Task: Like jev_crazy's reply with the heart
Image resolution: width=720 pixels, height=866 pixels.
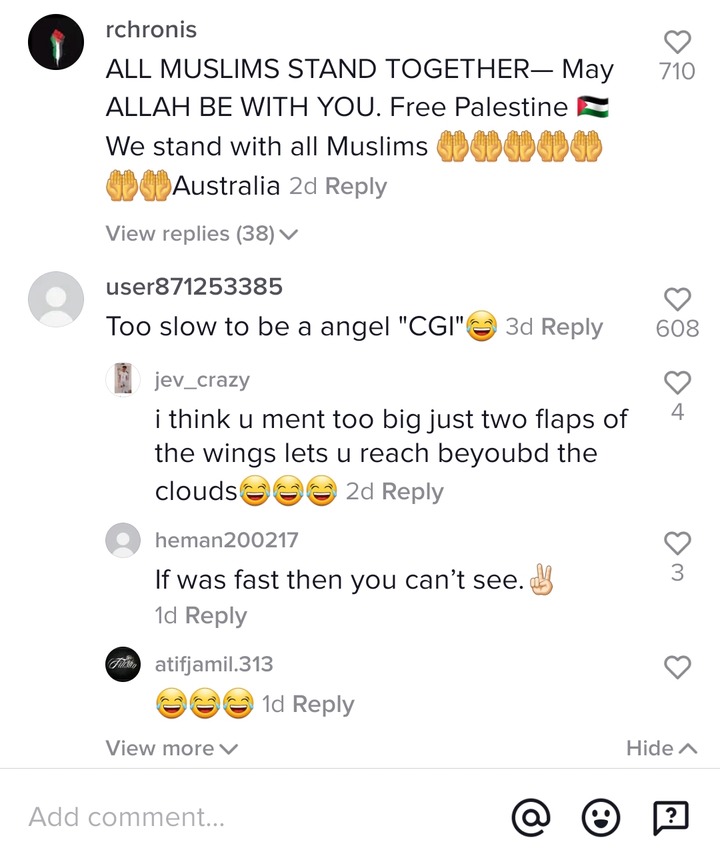Action: tap(677, 382)
